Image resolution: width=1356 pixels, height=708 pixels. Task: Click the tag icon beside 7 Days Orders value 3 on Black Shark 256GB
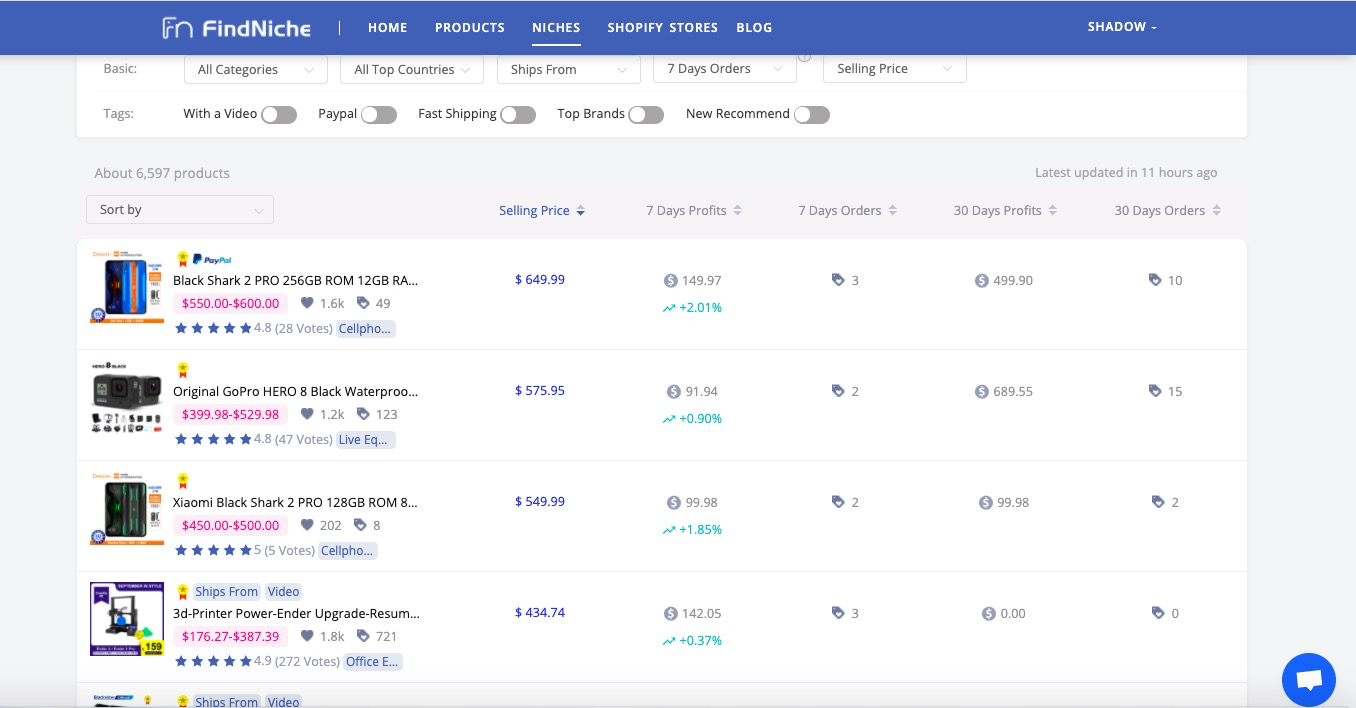(838, 280)
